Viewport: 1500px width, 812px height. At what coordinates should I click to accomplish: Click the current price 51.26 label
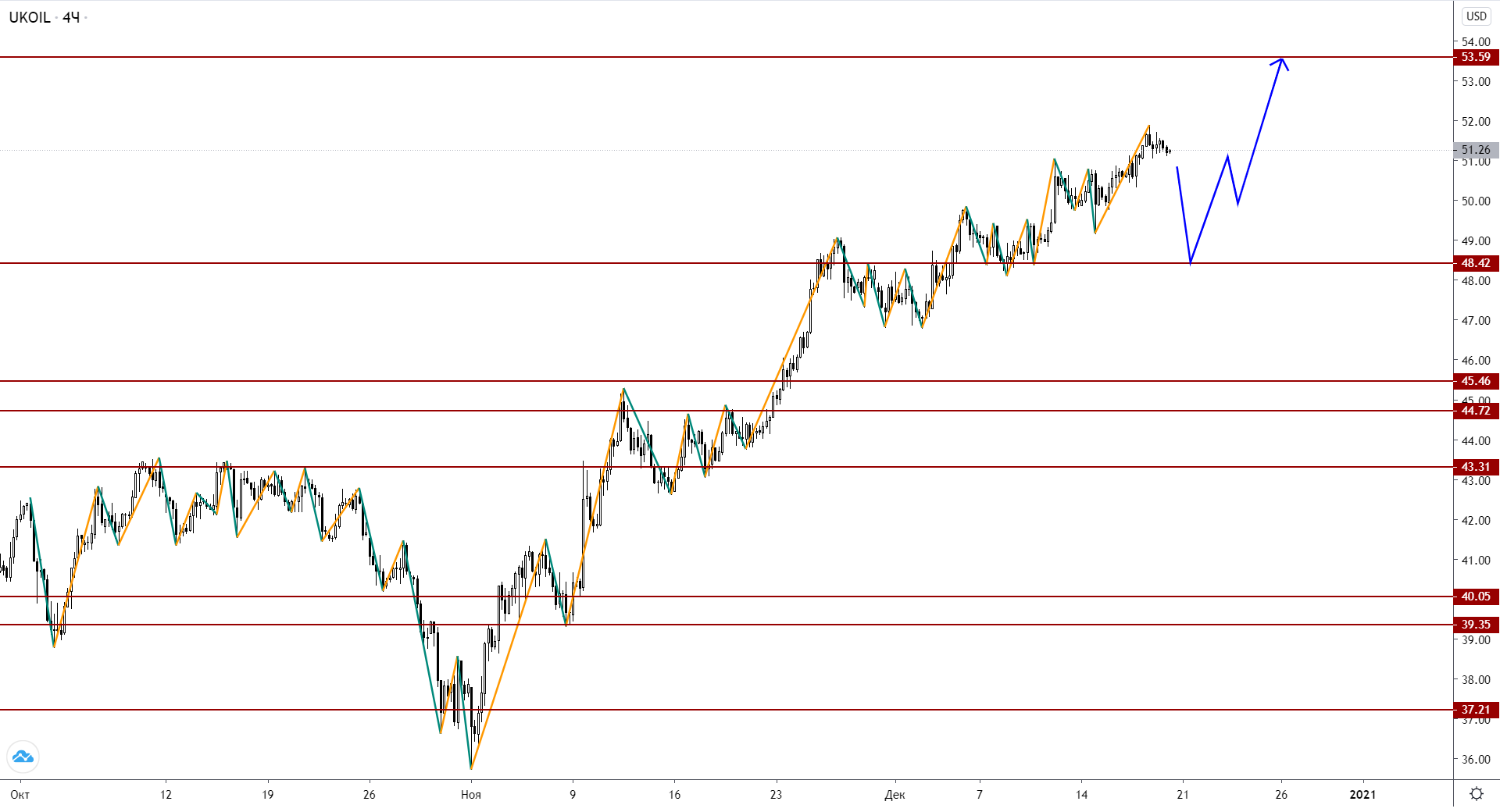click(x=1476, y=150)
